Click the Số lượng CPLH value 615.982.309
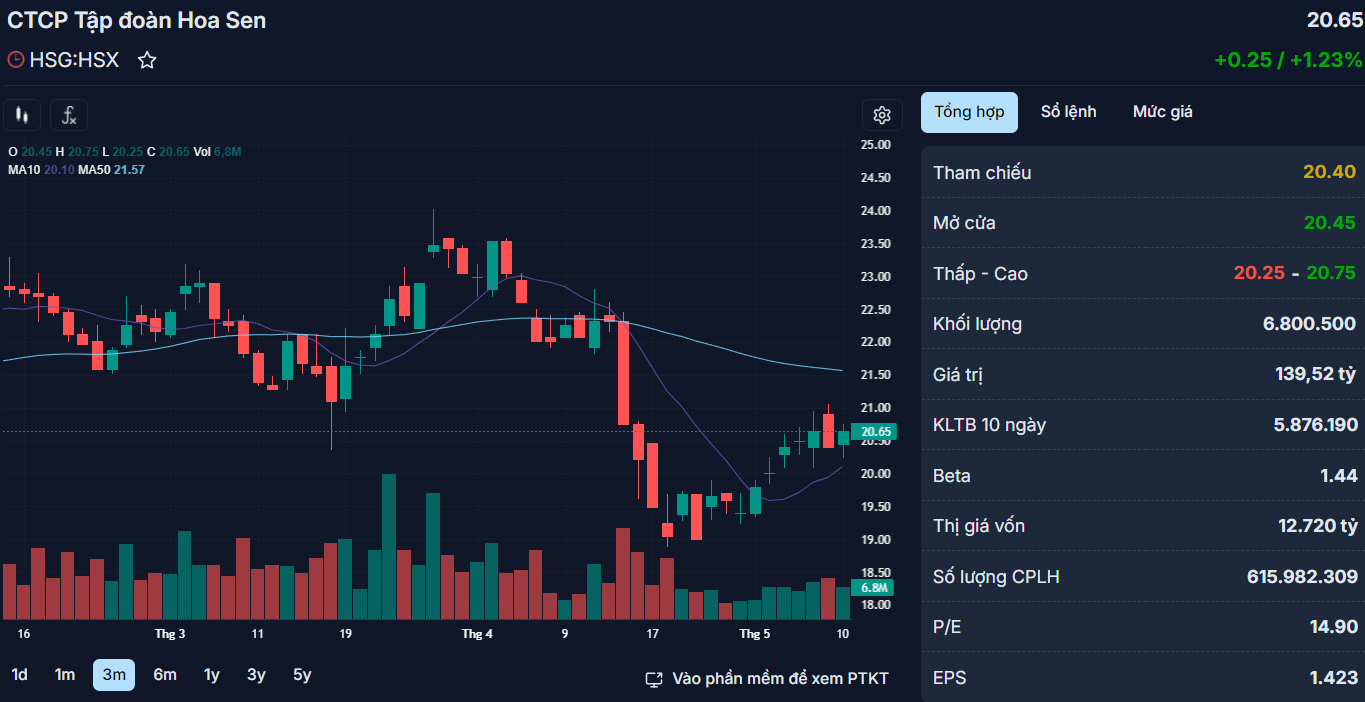This screenshot has height=702, width=1365. tap(1302, 577)
